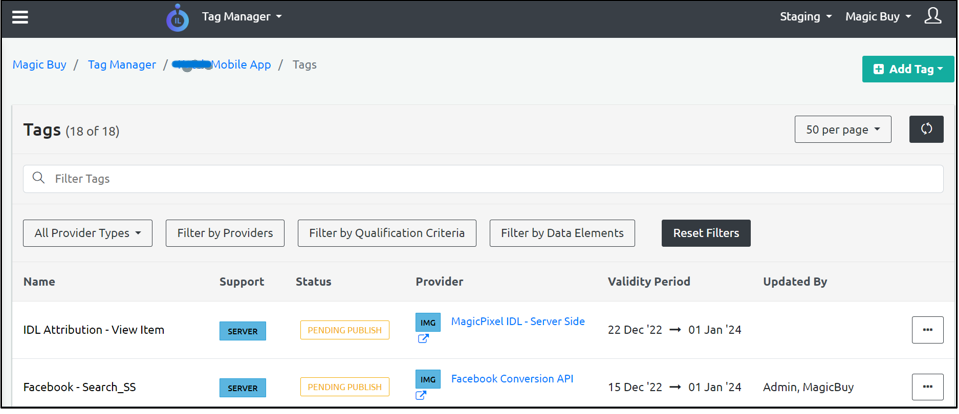Open more options for Facebook - Search_SS
Screen dimensions: 959x414
click(927, 387)
